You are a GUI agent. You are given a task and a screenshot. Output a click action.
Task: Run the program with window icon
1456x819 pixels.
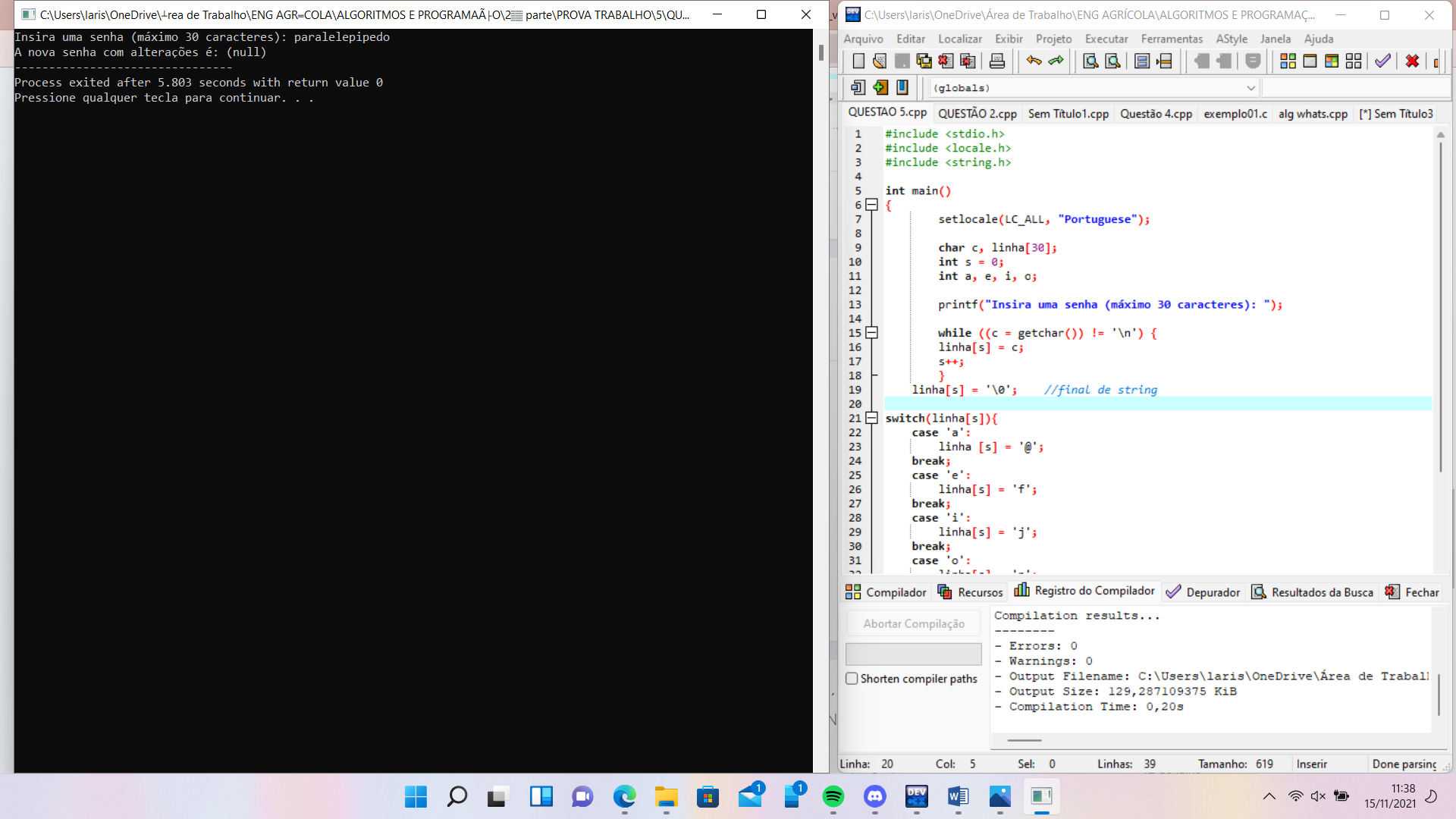[1310, 61]
